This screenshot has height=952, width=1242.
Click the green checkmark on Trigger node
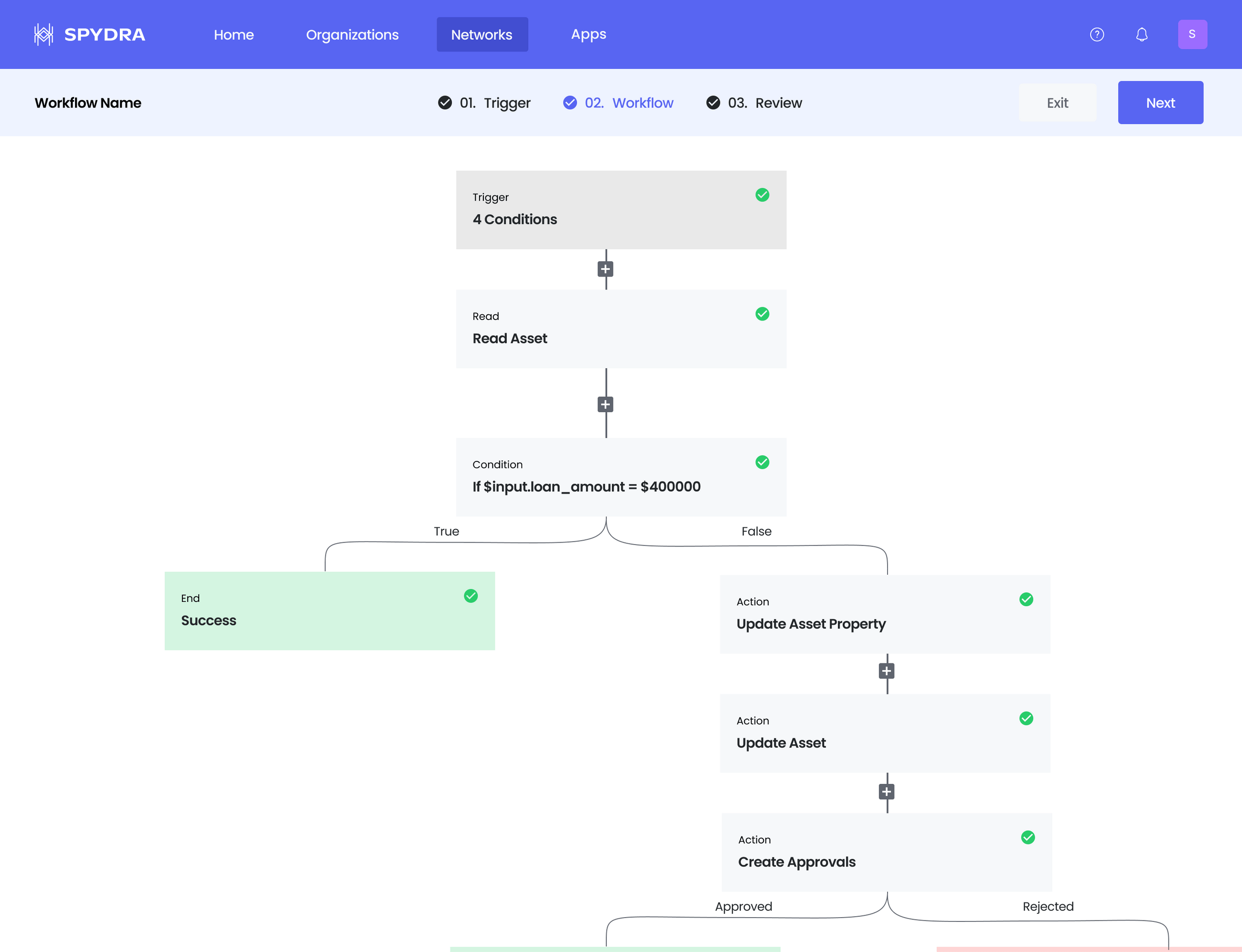point(762,195)
